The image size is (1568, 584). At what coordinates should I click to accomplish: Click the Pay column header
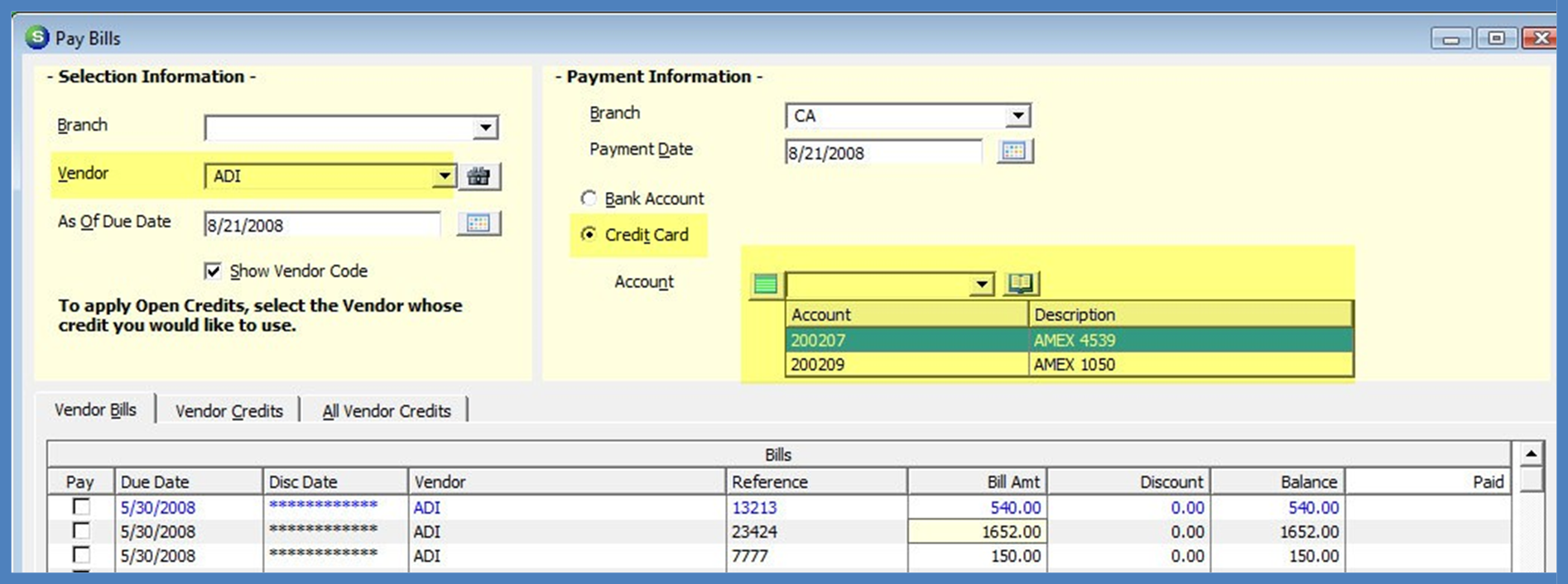[80, 481]
